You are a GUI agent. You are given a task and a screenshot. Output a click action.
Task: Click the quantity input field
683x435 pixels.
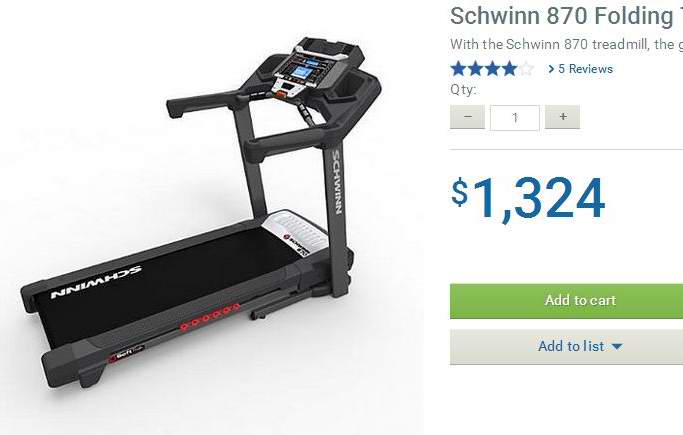pos(515,118)
